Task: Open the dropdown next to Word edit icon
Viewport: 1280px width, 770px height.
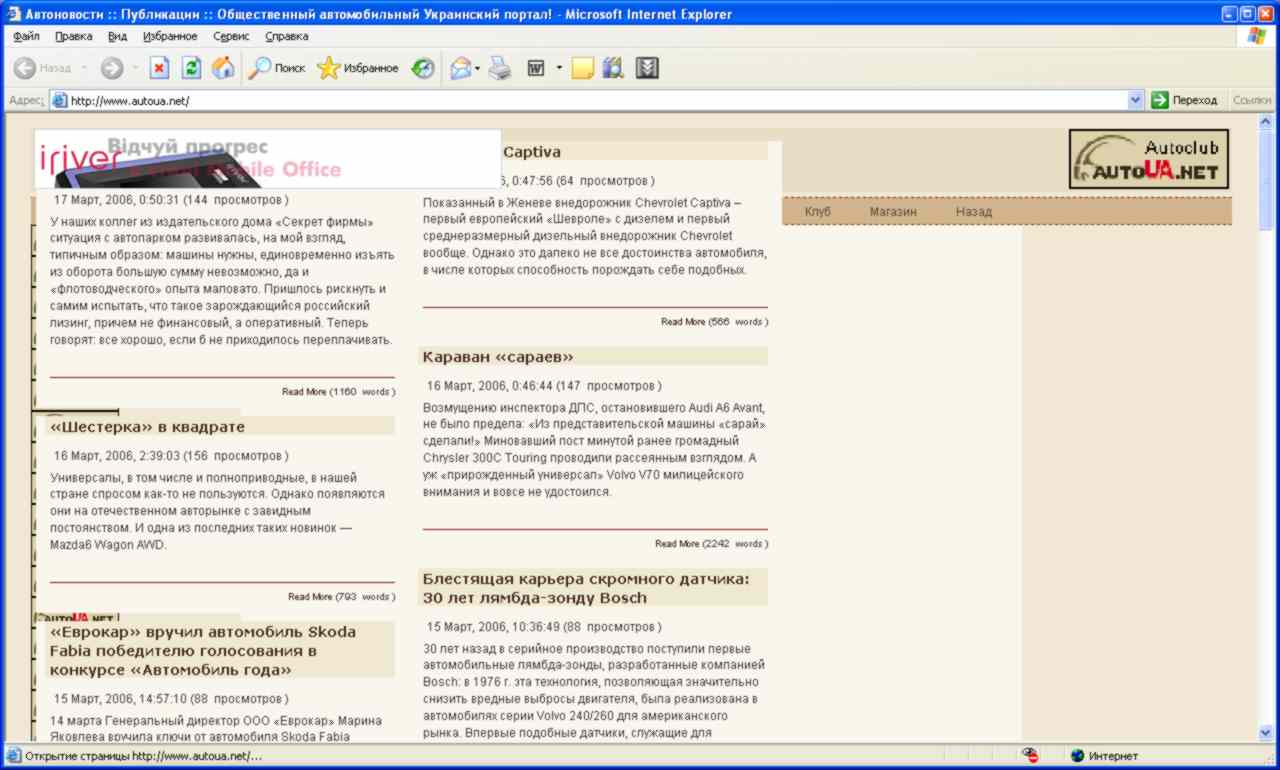Action: (x=559, y=68)
